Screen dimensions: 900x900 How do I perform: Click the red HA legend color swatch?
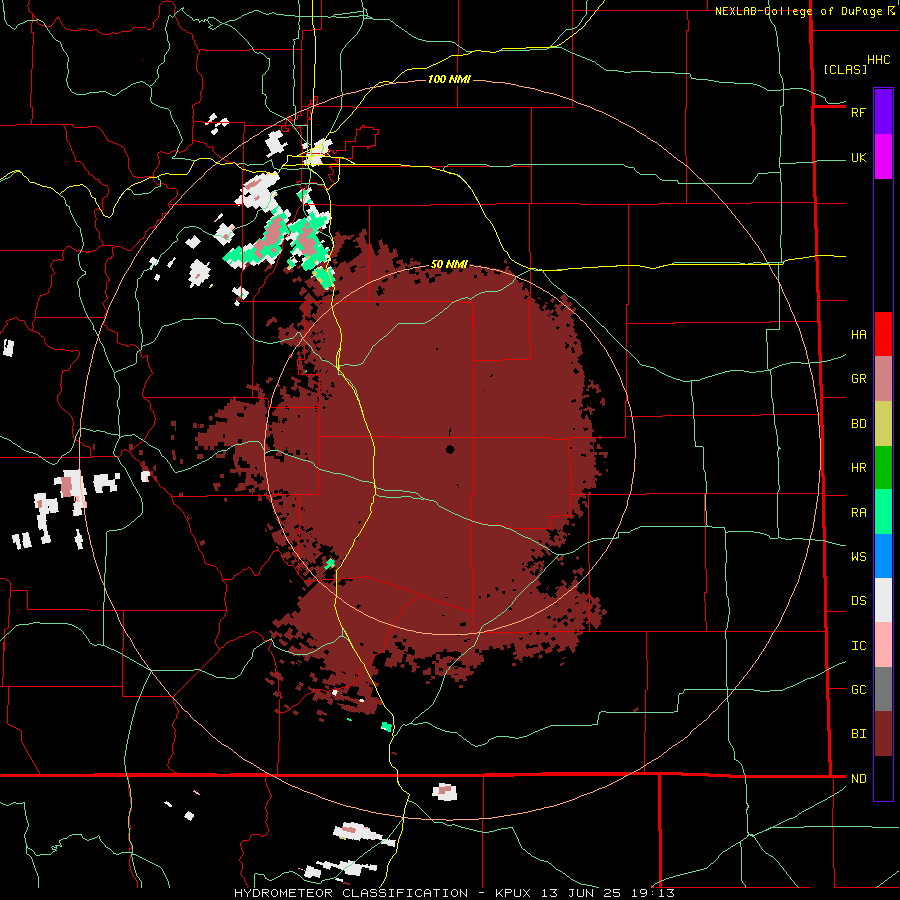[883, 334]
